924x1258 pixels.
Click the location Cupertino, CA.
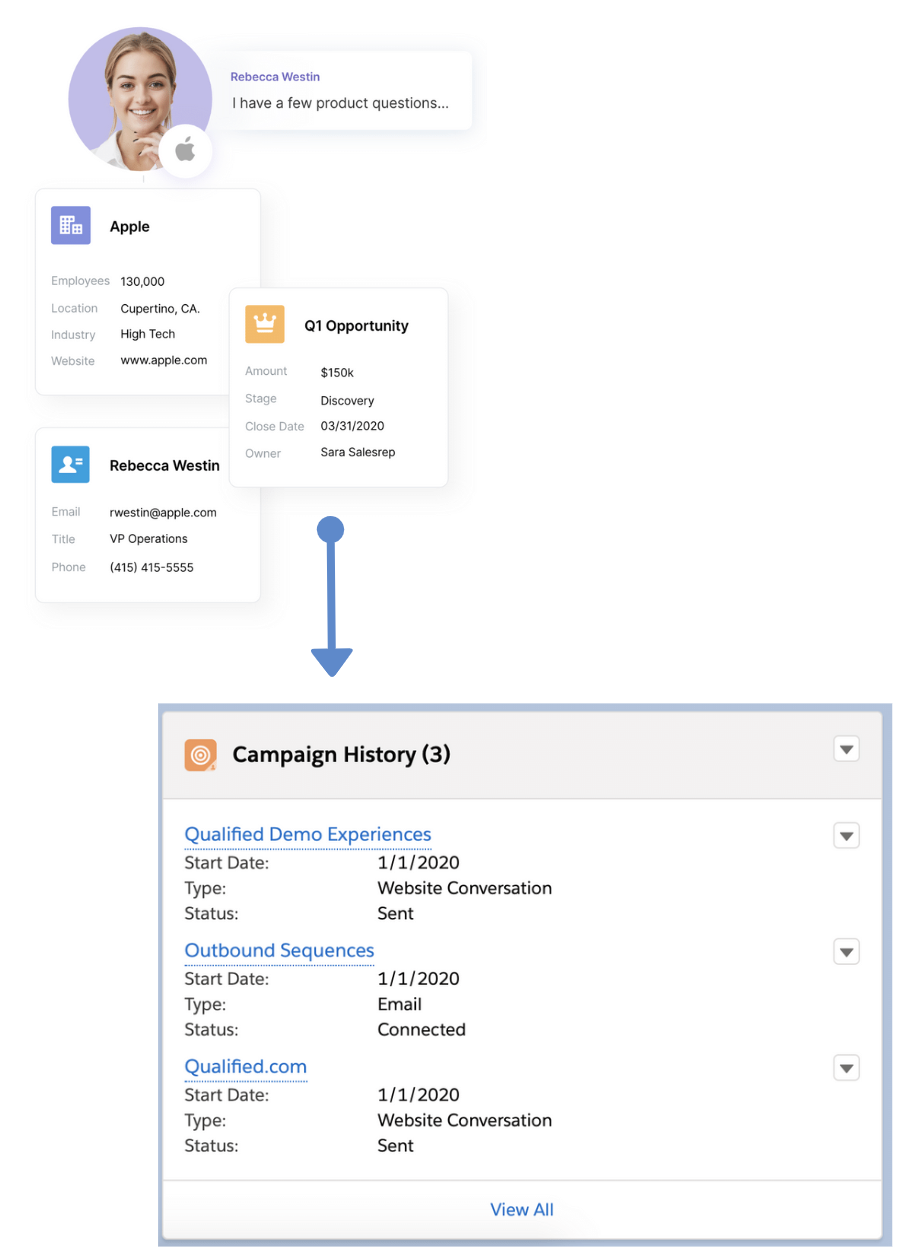coord(160,309)
